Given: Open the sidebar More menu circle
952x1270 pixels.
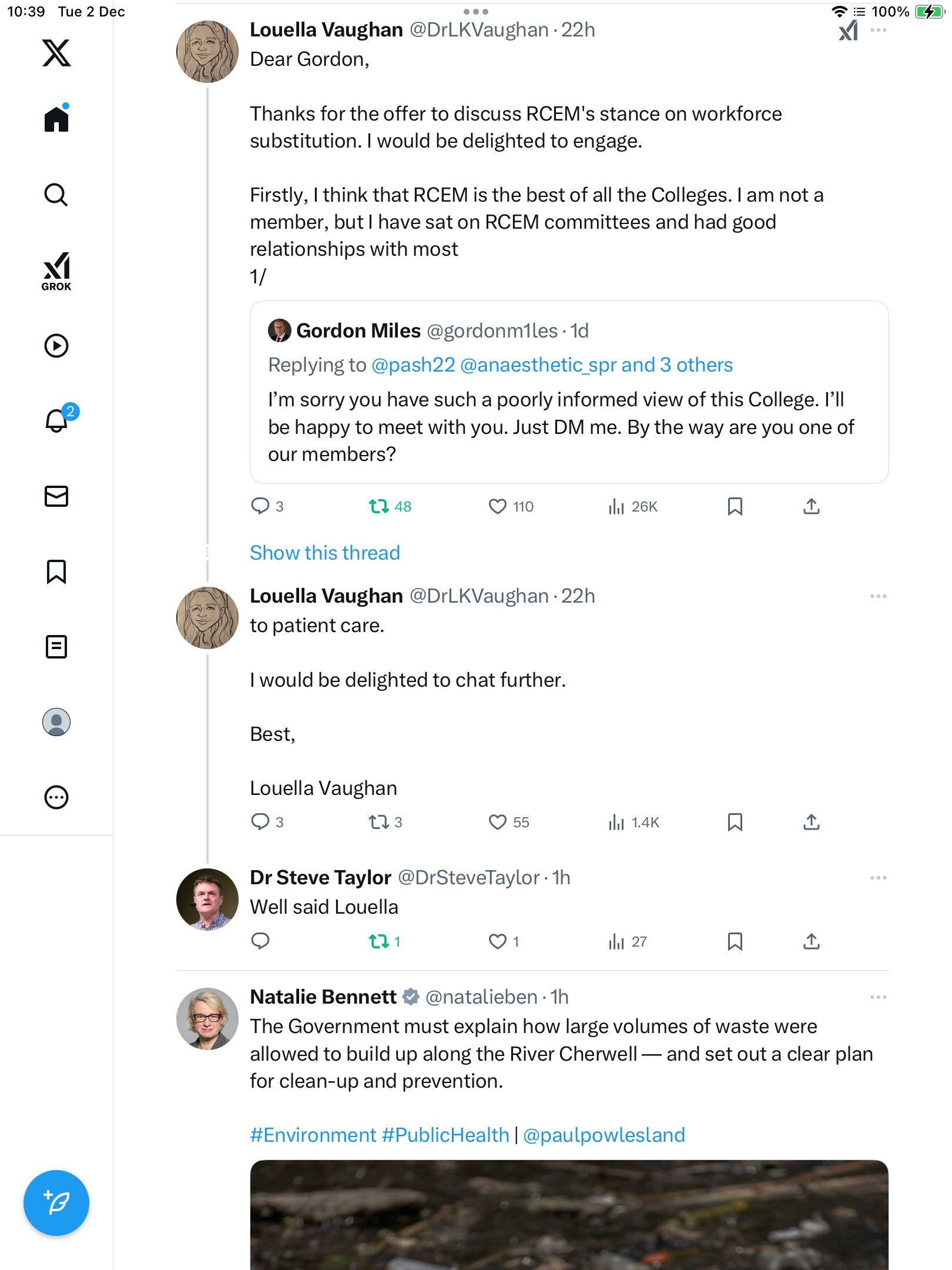Looking at the screenshot, I should coord(56,797).
